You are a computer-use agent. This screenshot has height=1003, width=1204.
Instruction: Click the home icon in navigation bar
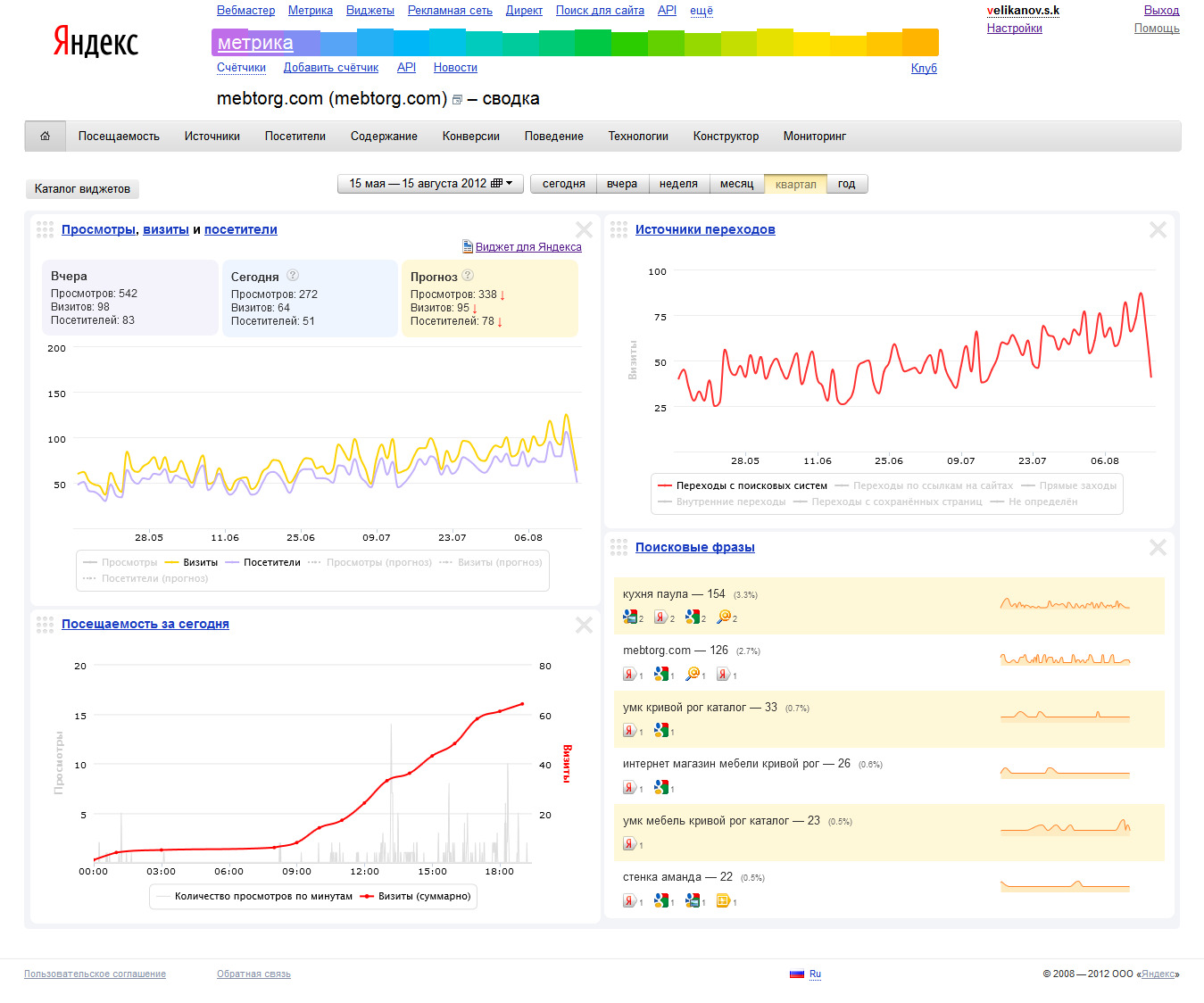(45, 137)
